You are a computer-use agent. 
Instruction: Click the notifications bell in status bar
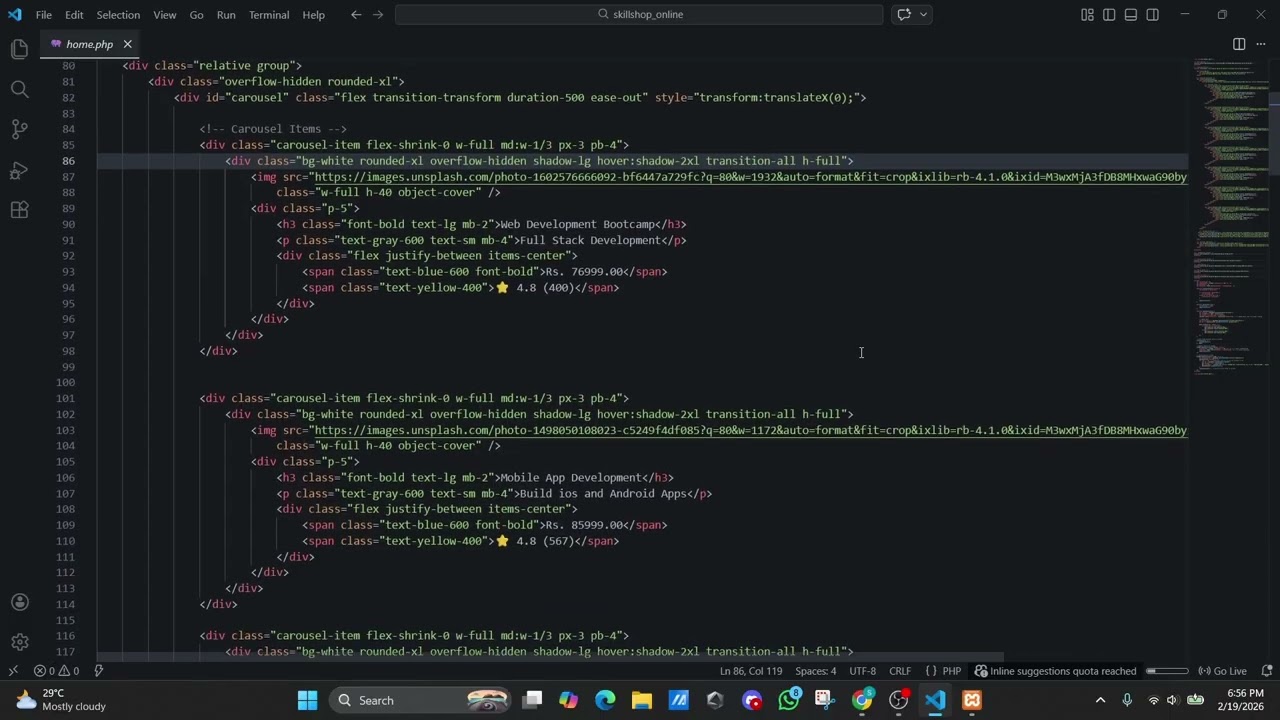click(x=1267, y=671)
